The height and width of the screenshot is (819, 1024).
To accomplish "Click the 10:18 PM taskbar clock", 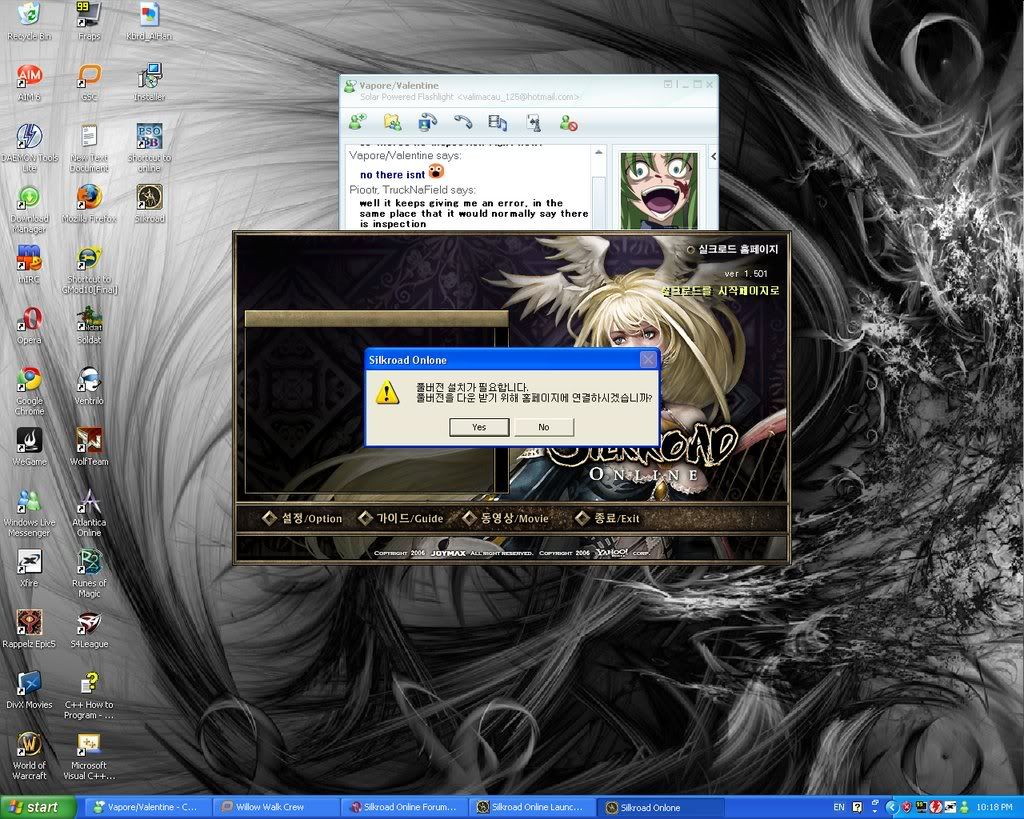I will tap(995, 807).
